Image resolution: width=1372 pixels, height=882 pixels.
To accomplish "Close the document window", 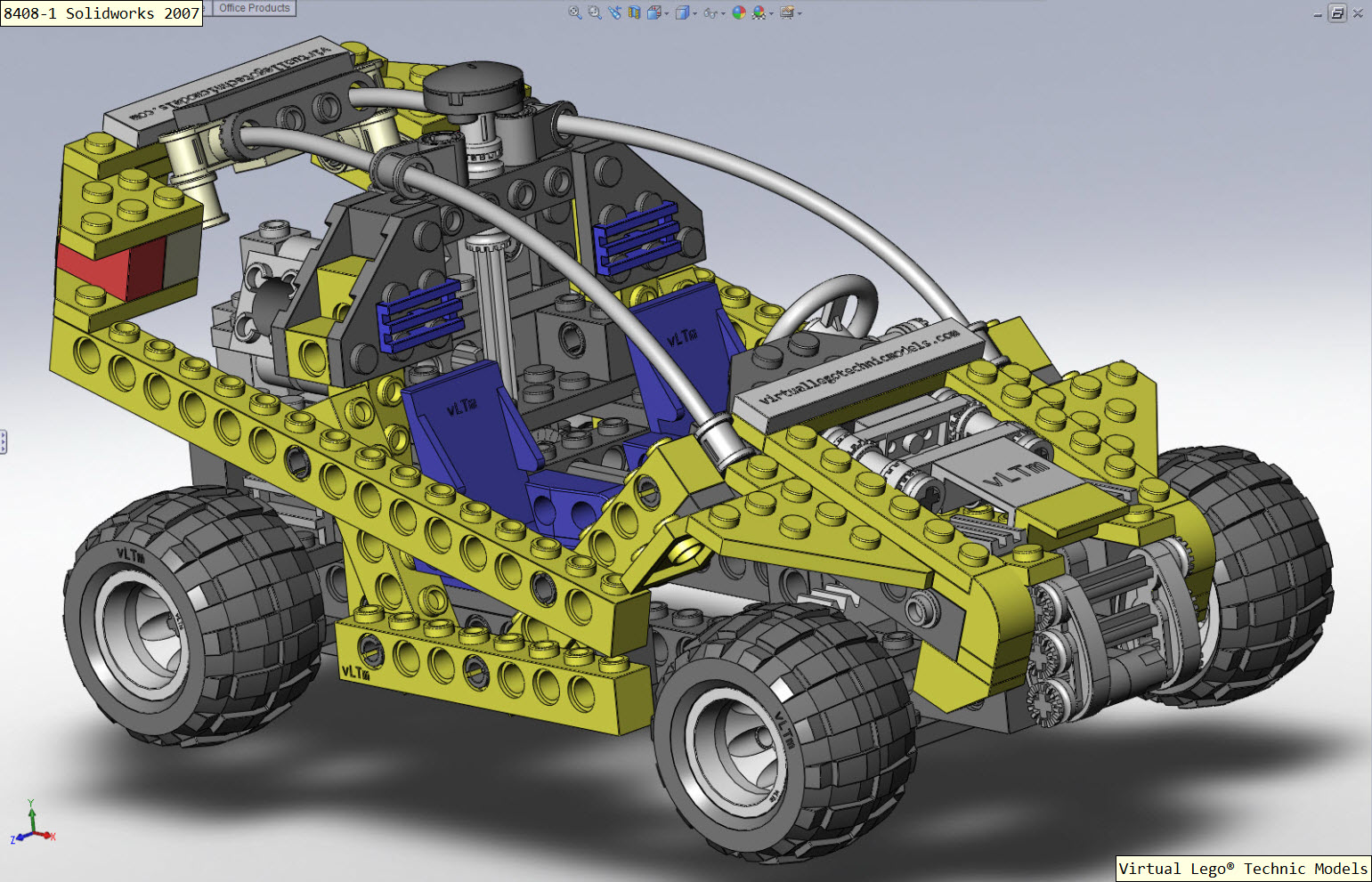I will coord(1358,13).
